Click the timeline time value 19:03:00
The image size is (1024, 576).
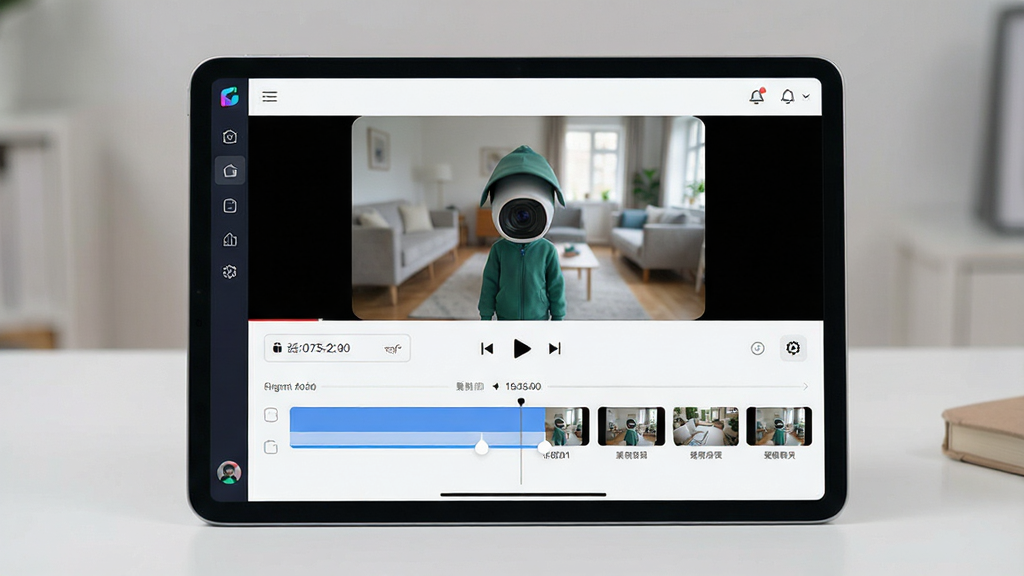pyautogui.click(x=523, y=387)
